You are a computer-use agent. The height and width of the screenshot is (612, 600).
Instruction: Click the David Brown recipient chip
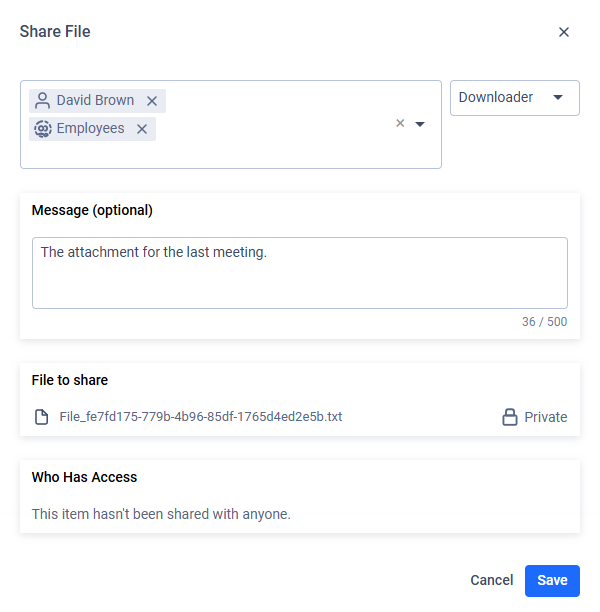pyautogui.click(x=97, y=101)
